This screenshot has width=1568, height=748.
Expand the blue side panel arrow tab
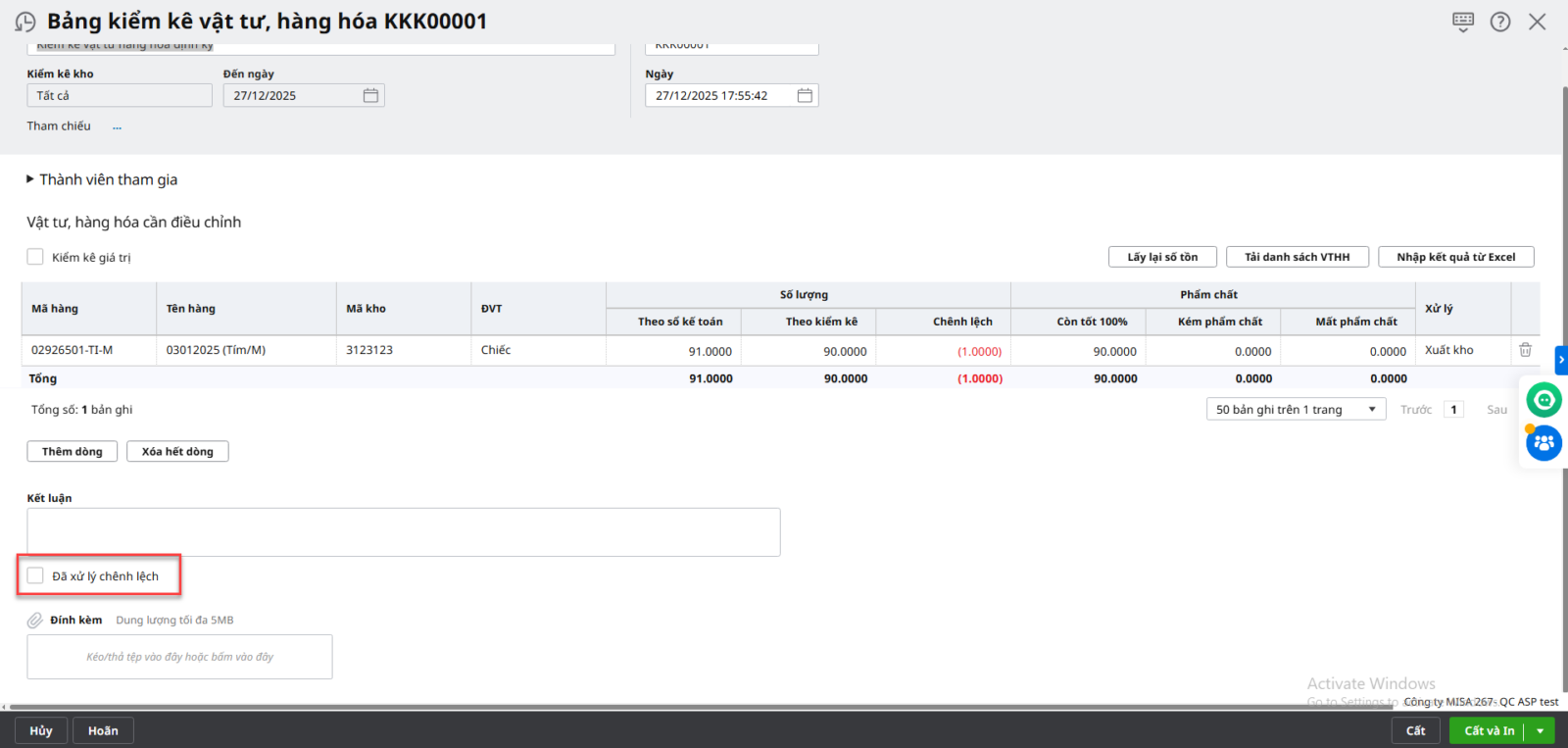click(x=1561, y=360)
